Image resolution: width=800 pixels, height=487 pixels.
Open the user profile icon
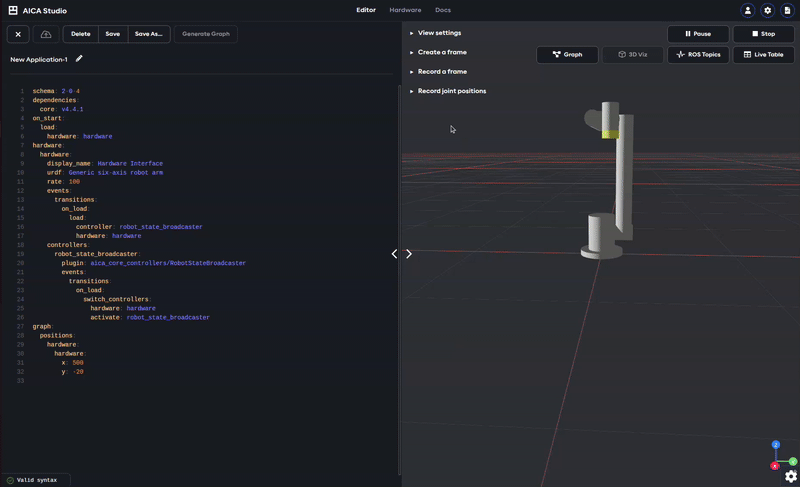pyautogui.click(x=747, y=10)
